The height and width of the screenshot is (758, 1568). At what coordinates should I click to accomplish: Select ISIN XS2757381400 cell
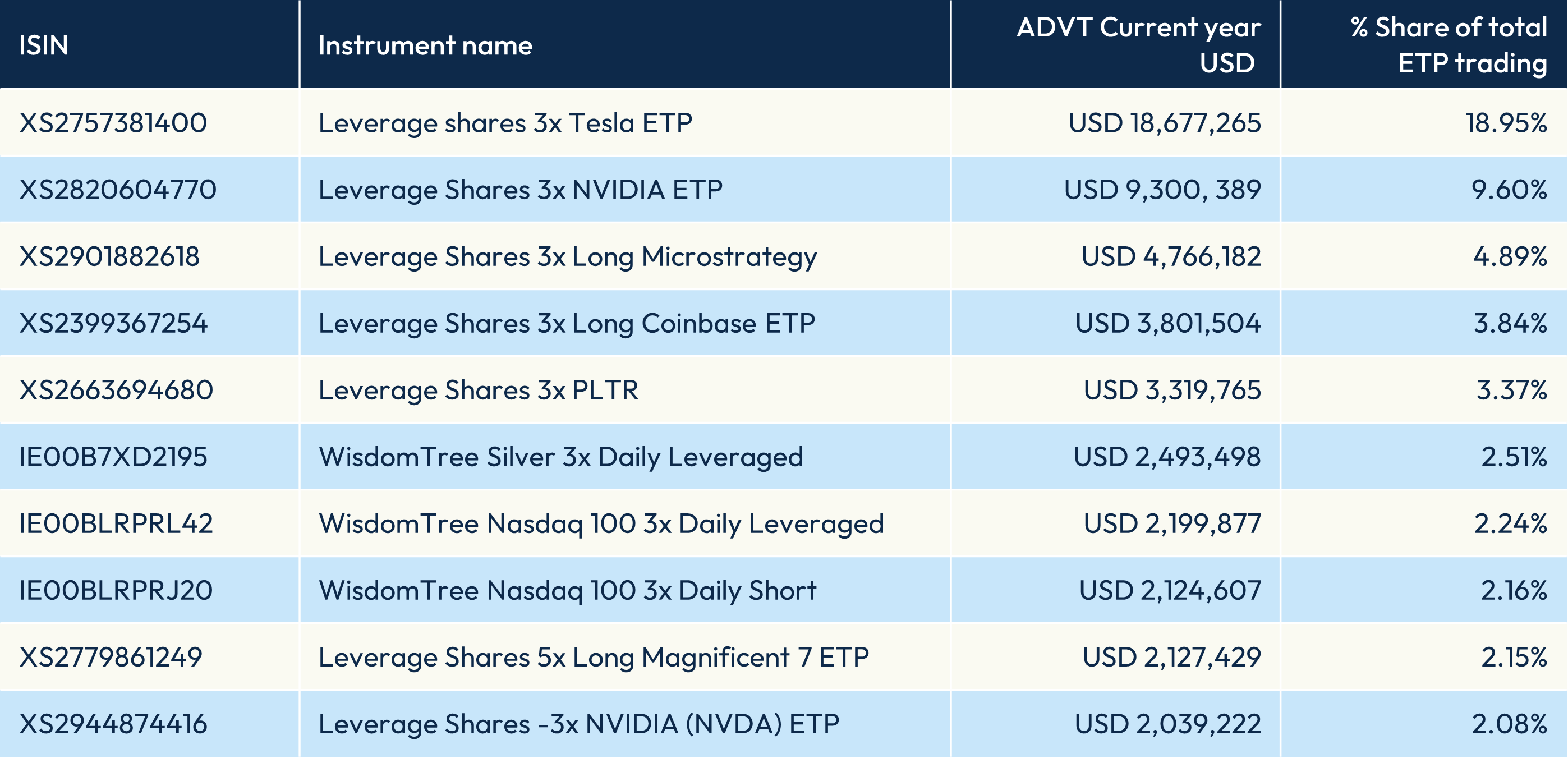point(113,123)
